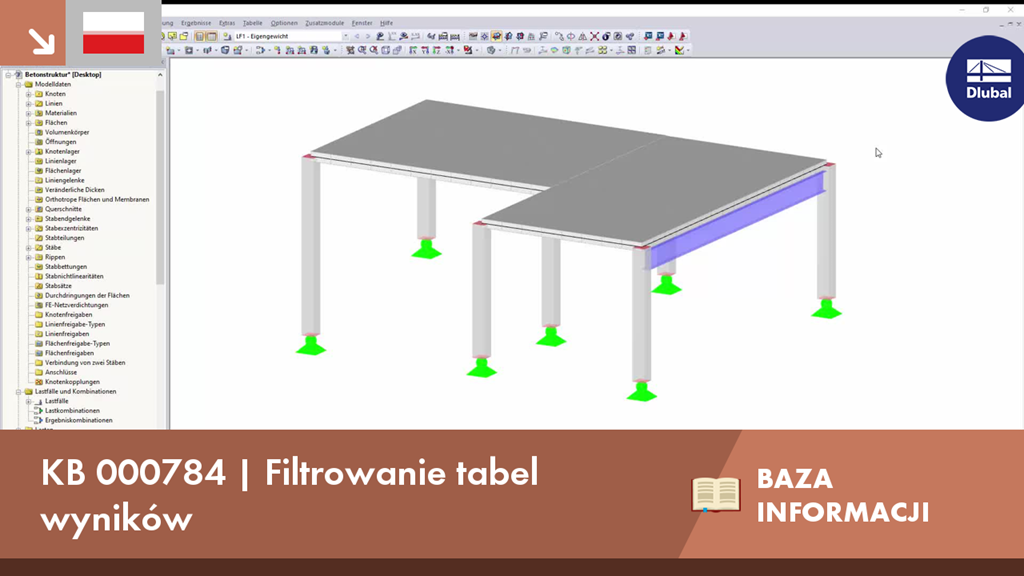The image size is (1024, 576).
Task: Open the Extras menu
Action: coord(227,23)
